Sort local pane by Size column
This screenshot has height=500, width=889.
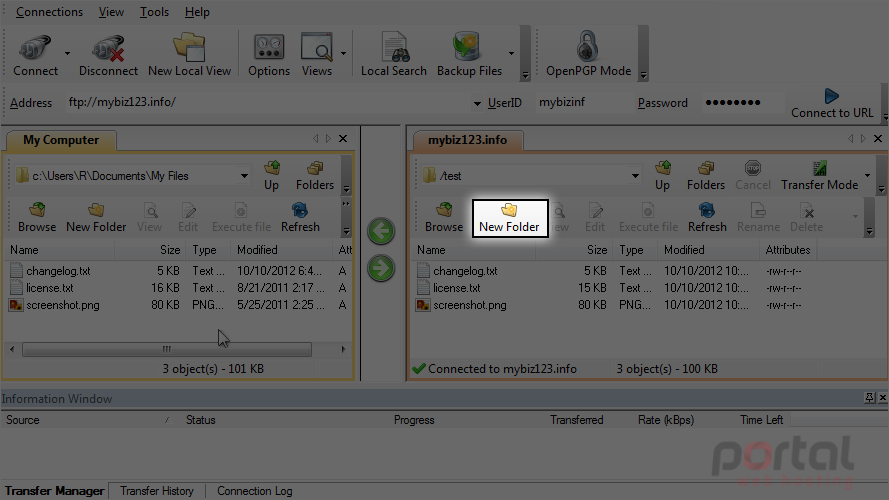(x=170, y=250)
